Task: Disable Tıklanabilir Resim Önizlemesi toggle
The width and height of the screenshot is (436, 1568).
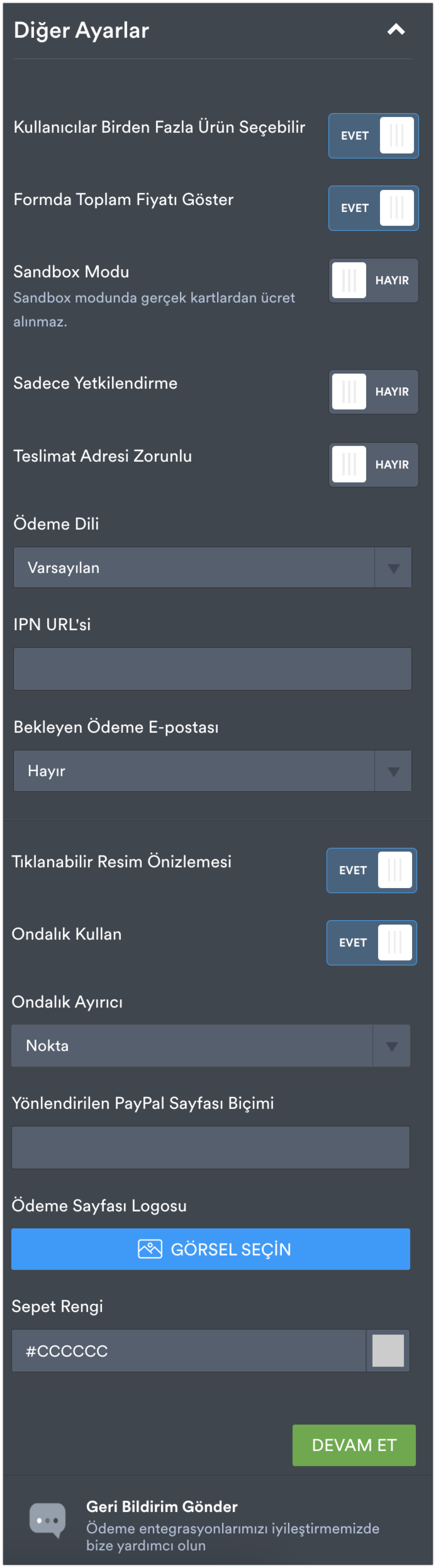Action: tap(371, 870)
